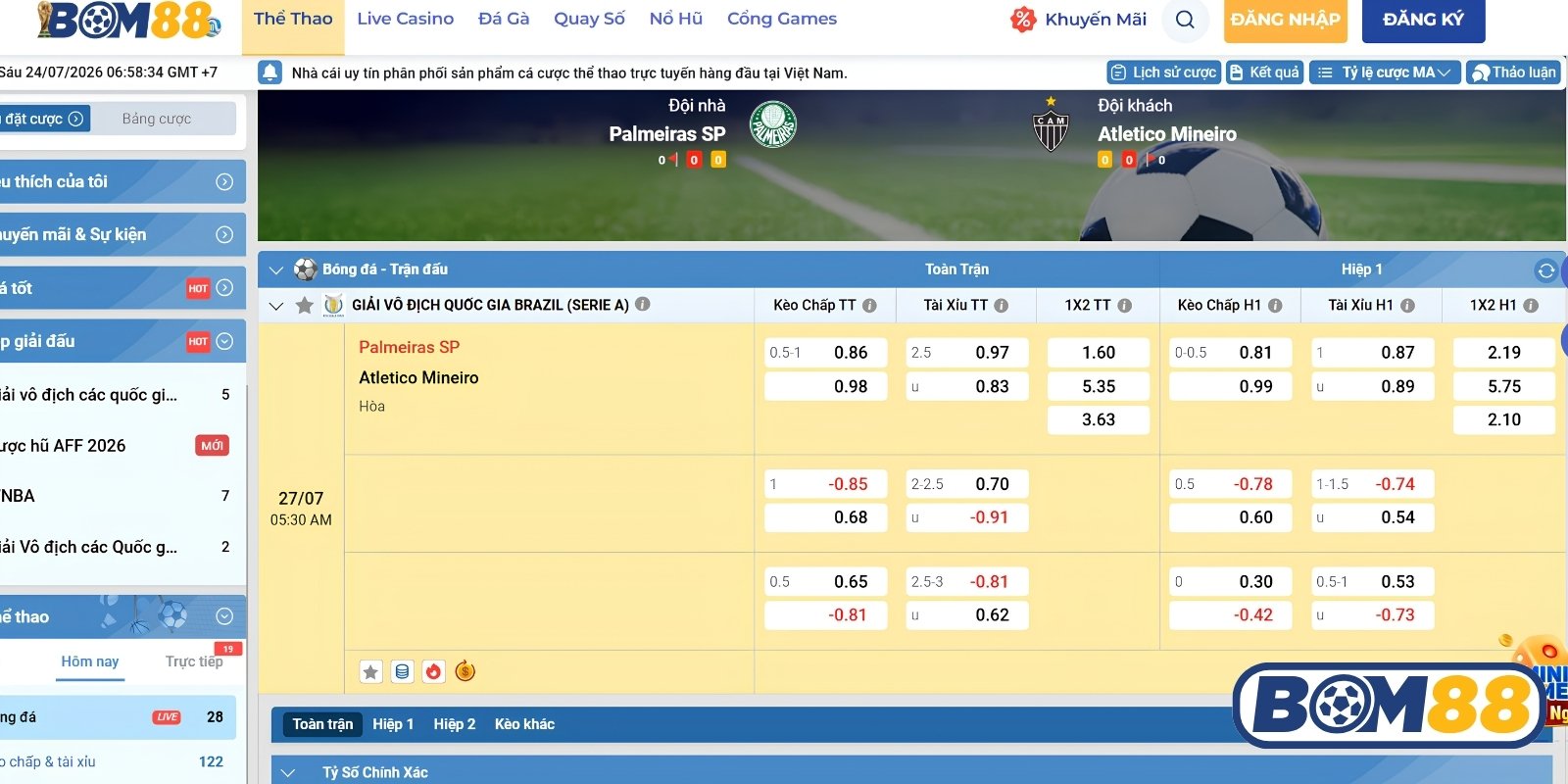This screenshot has height=784, width=1568.
Task: Open info icon next to Tài Xỉu H1
Action: pyautogui.click(x=1407, y=306)
